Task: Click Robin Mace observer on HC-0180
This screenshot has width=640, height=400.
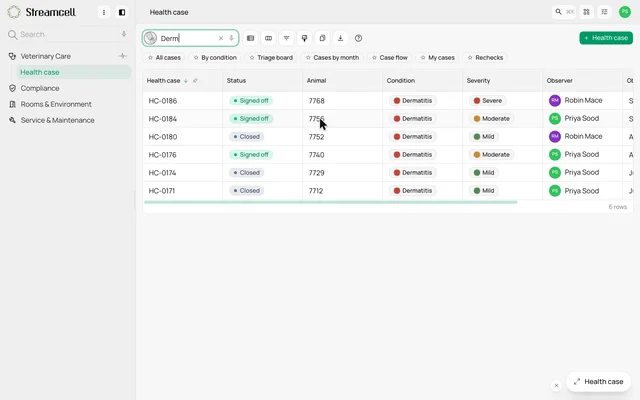Action: click(576, 136)
